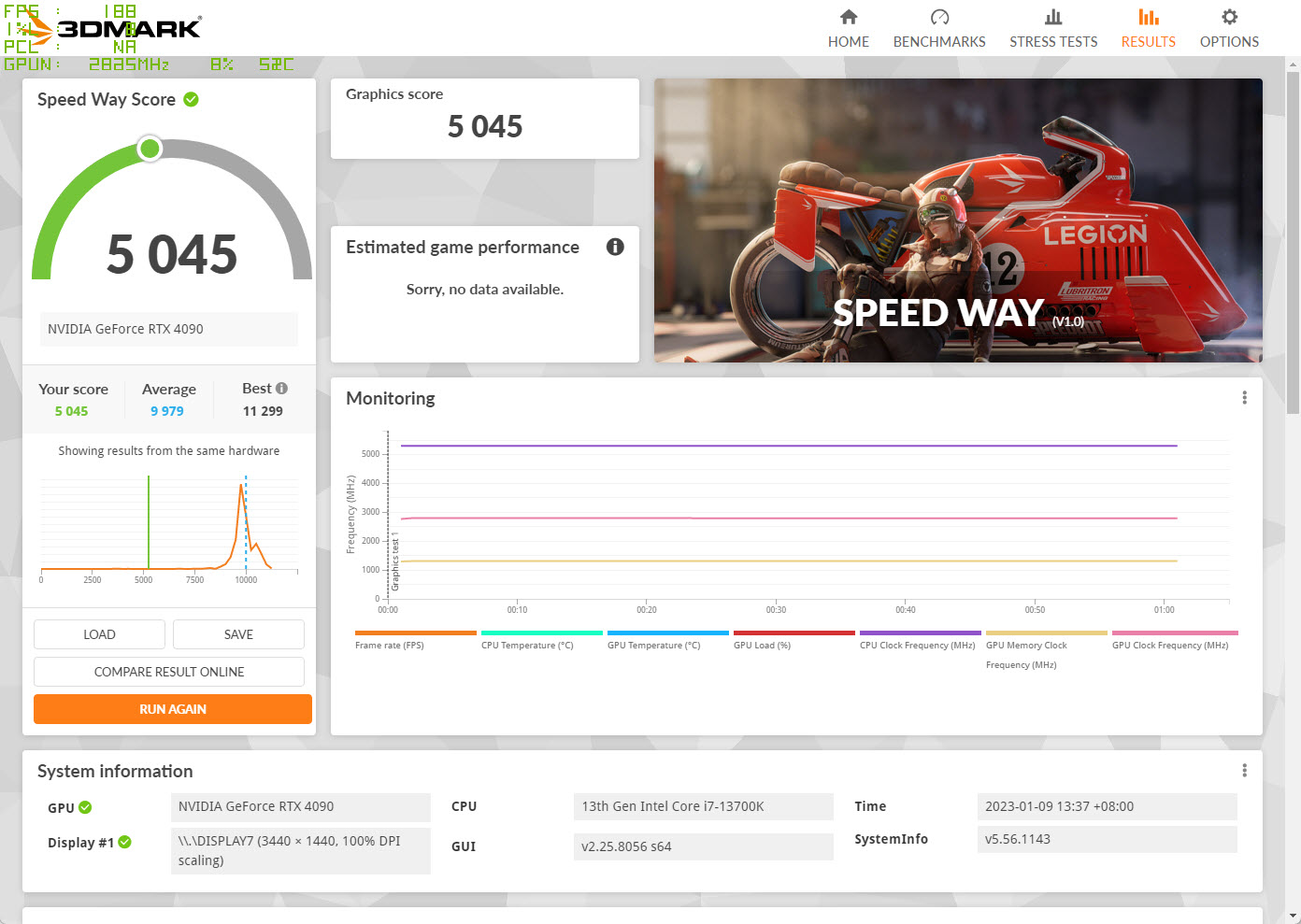Open Stress Tests via the bar chart icon

pyautogui.click(x=1053, y=18)
